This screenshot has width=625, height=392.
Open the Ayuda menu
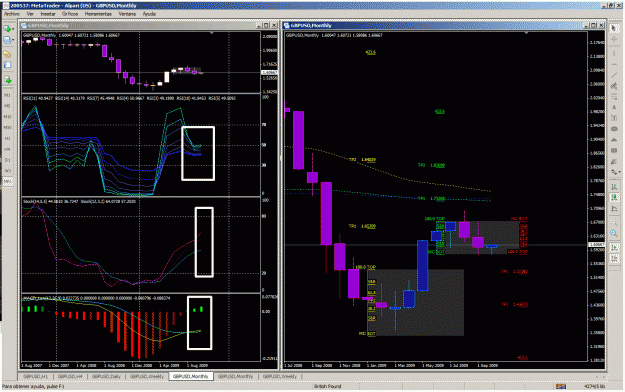click(149, 14)
